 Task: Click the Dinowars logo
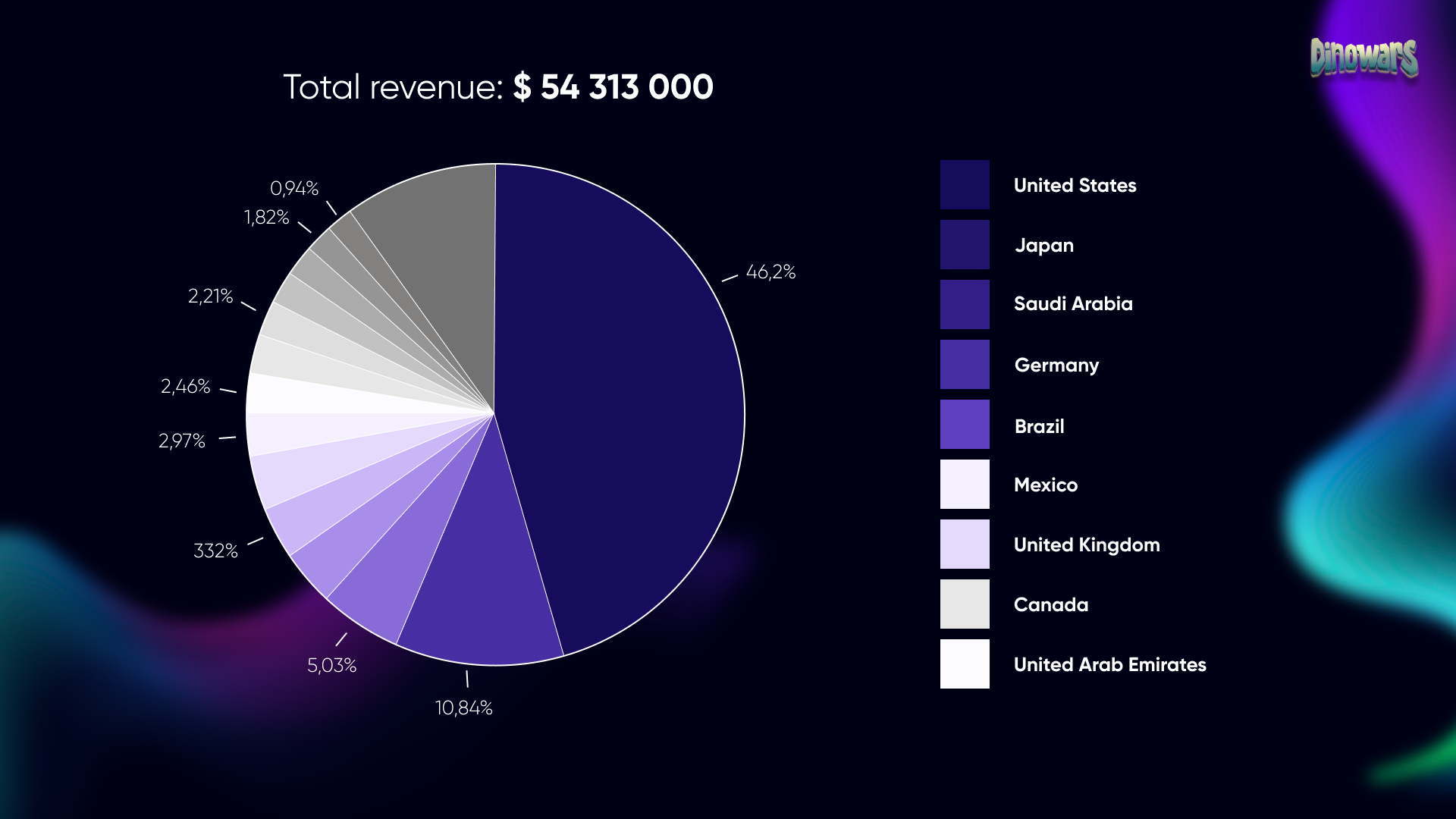coord(1363,58)
